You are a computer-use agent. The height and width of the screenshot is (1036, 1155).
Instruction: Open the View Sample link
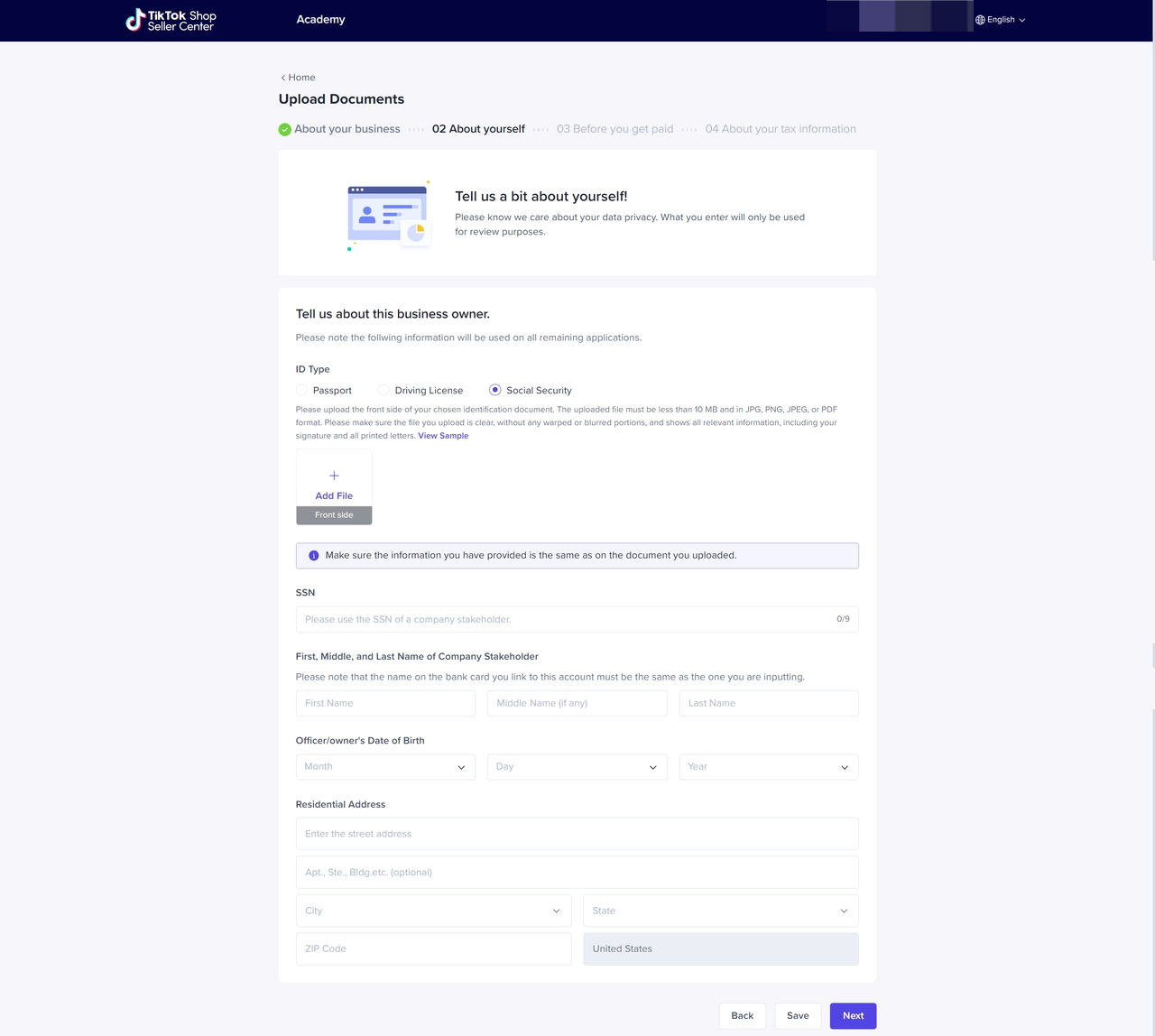(443, 436)
